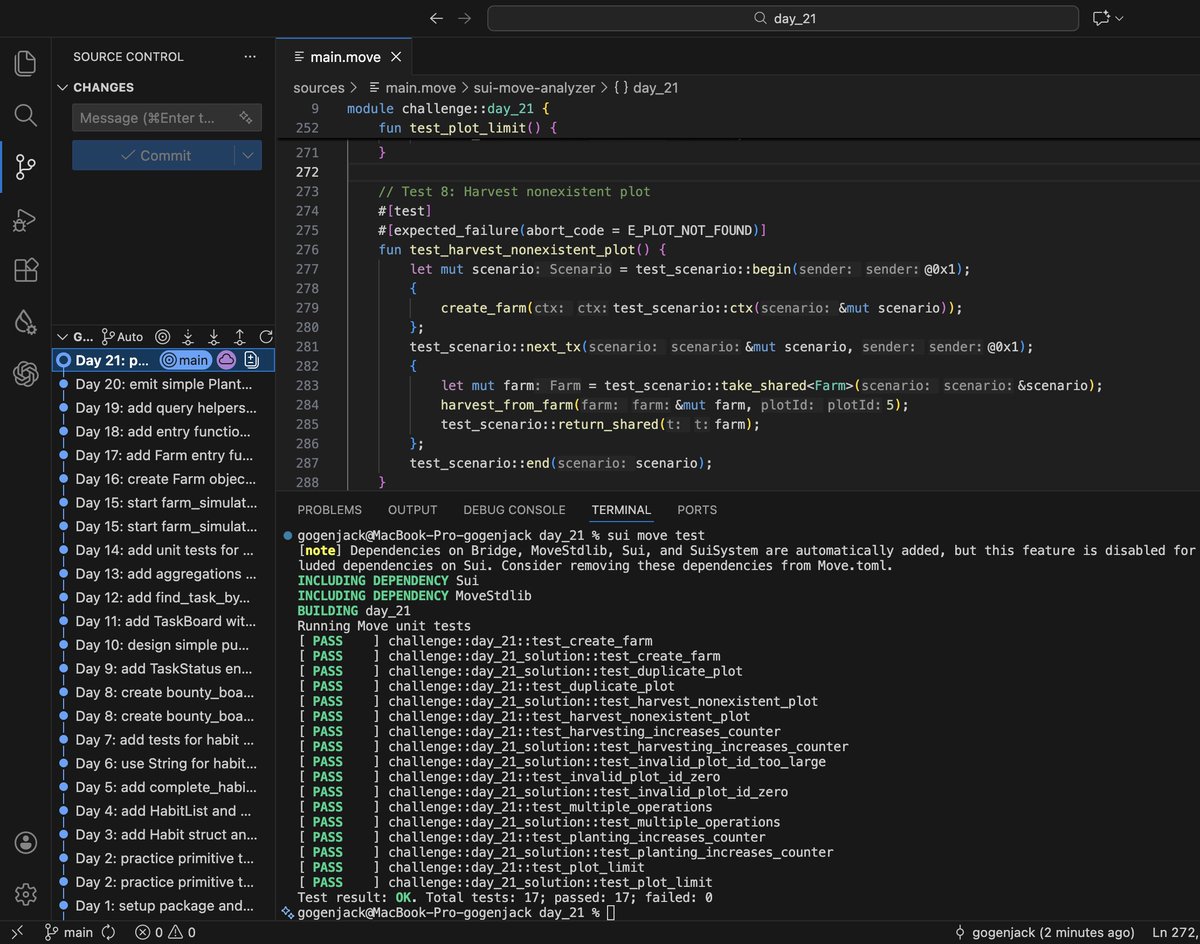Close the main.move editor tab
Screen dimensions: 1200x944
click(397, 57)
